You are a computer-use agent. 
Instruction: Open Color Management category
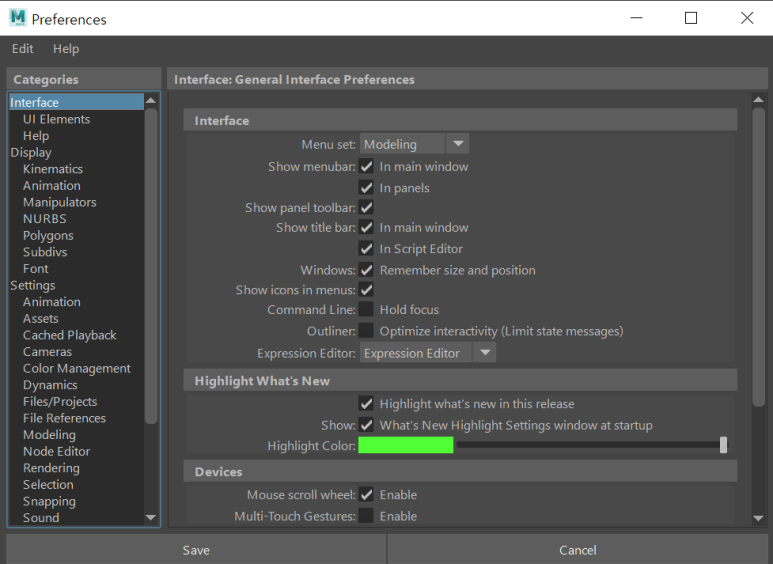[x=77, y=368]
